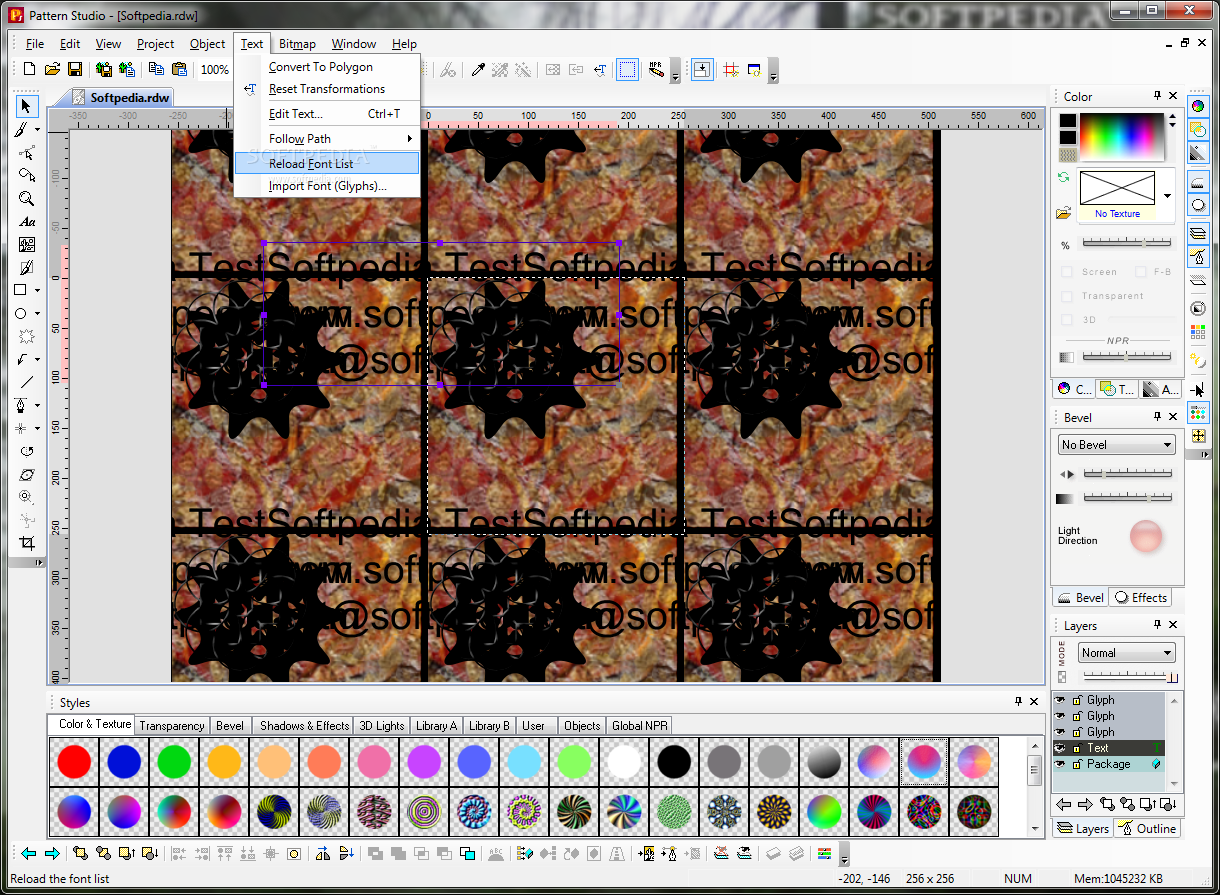Click Reload Font List menu item
1220x895 pixels.
pyautogui.click(x=327, y=163)
